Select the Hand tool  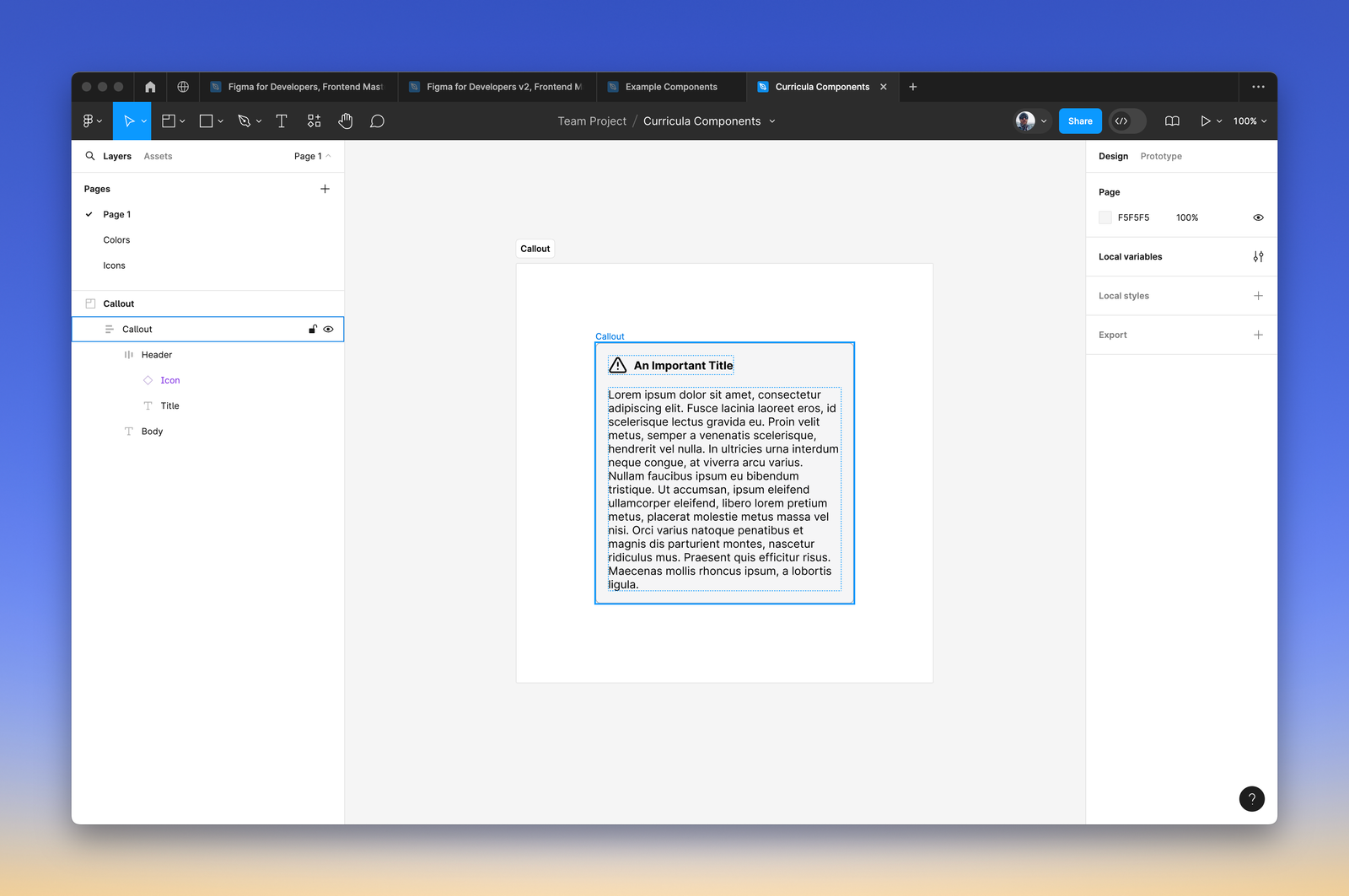click(346, 121)
